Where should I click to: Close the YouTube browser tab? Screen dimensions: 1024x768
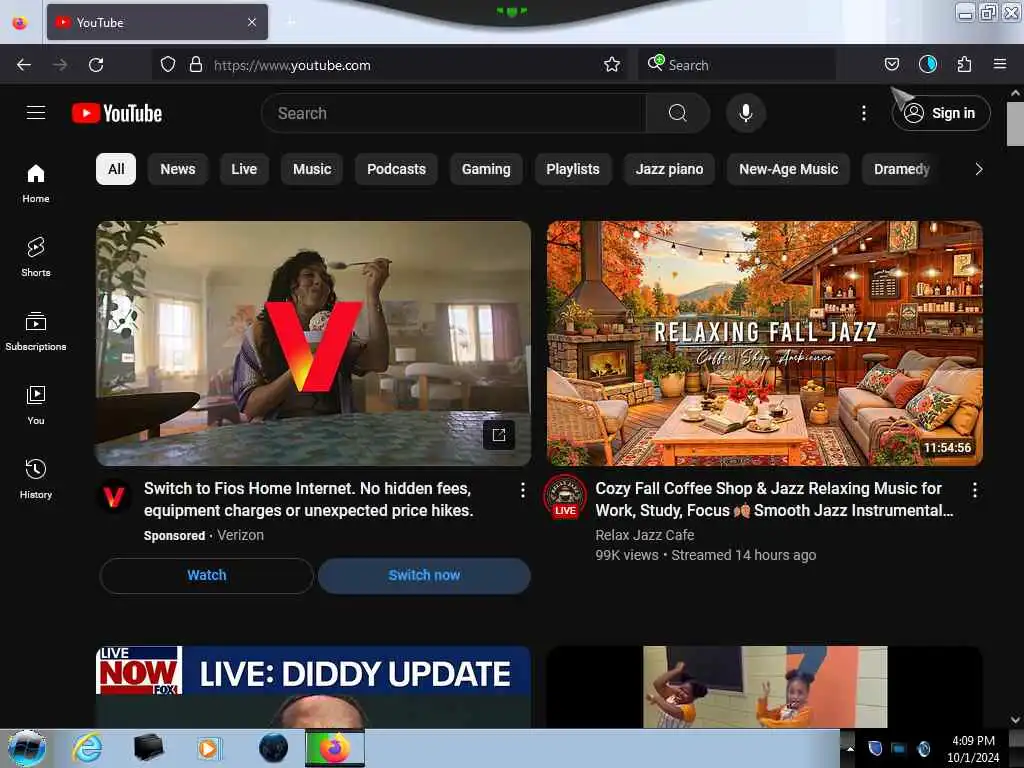point(252,22)
